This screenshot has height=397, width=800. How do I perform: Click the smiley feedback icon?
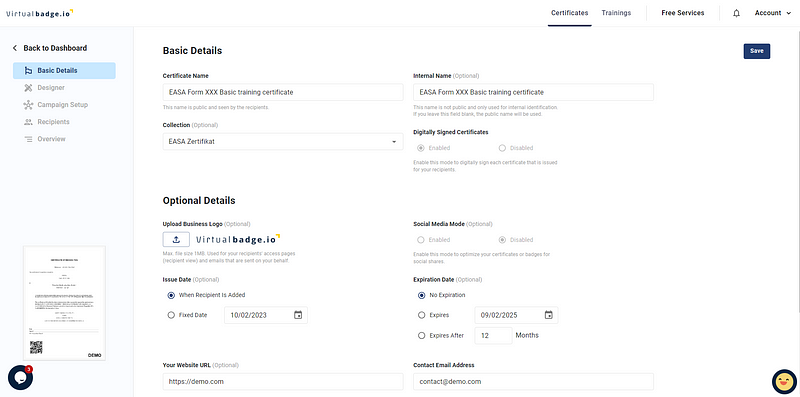click(784, 381)
